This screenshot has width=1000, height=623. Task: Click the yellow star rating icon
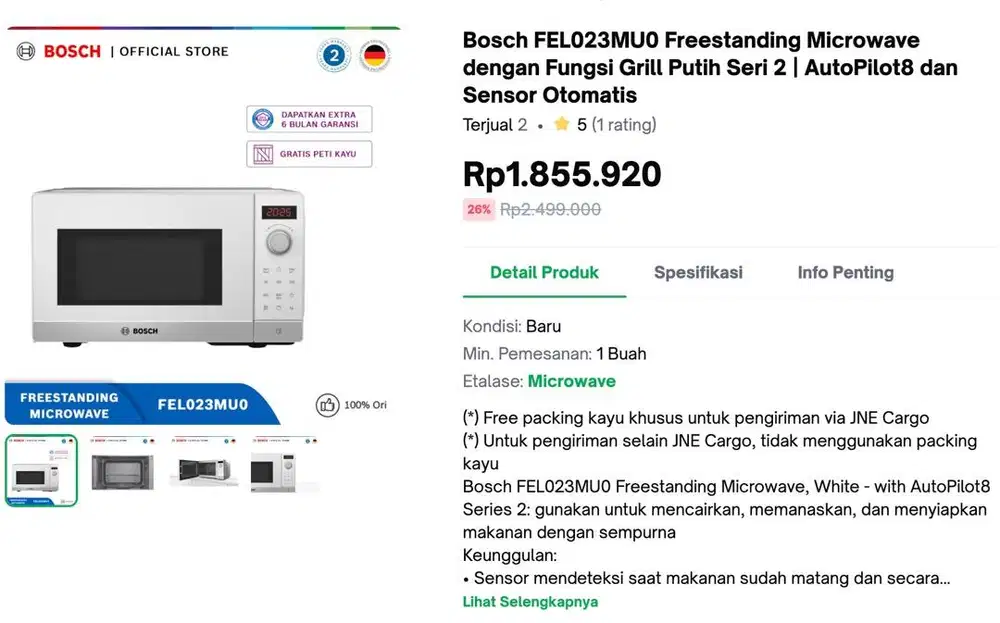[562, 124]
